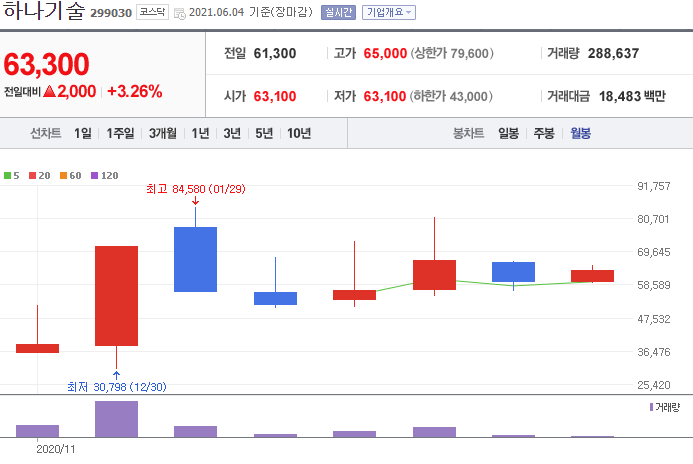Click the red 20 moving average swatch
Viewport: 693px width, 464px height.
point(32,175)
